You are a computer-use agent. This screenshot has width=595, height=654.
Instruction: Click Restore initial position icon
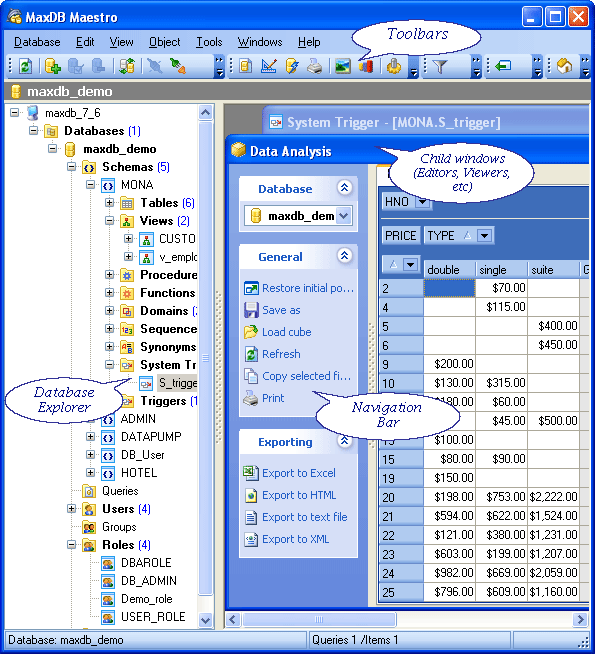point(251,288)
